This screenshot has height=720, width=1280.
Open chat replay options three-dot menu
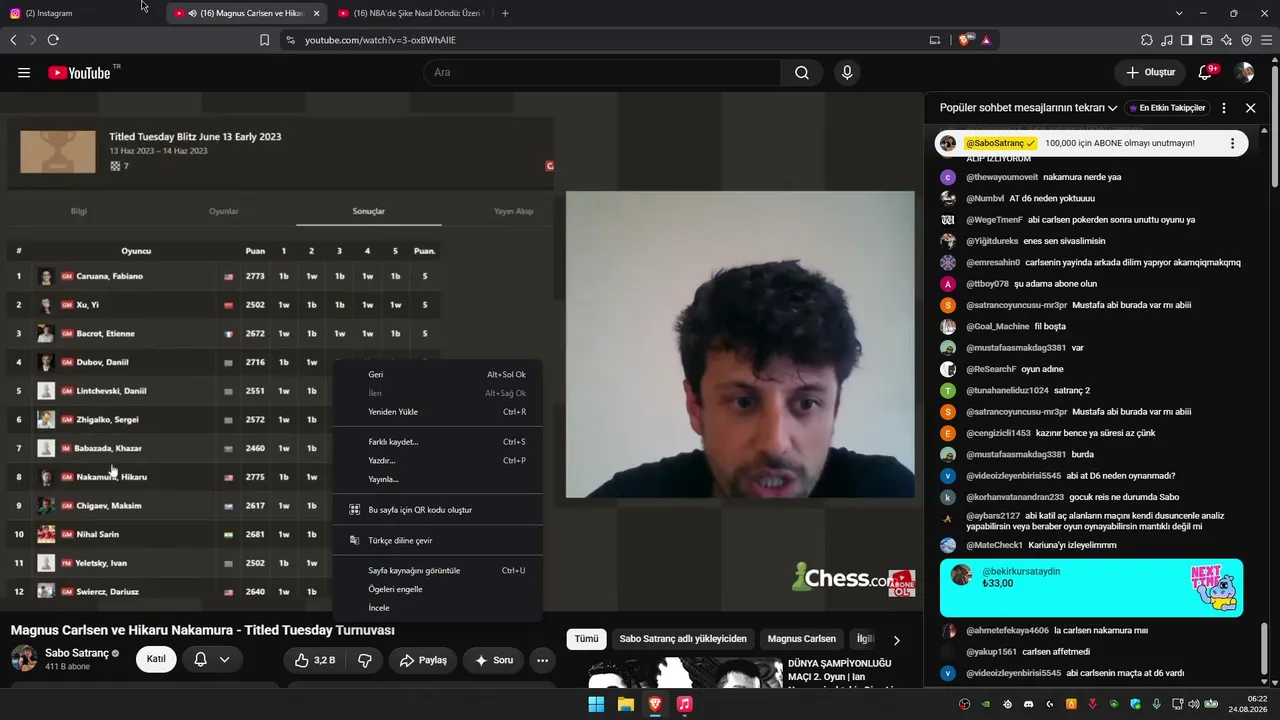[x=1224, y=108]
